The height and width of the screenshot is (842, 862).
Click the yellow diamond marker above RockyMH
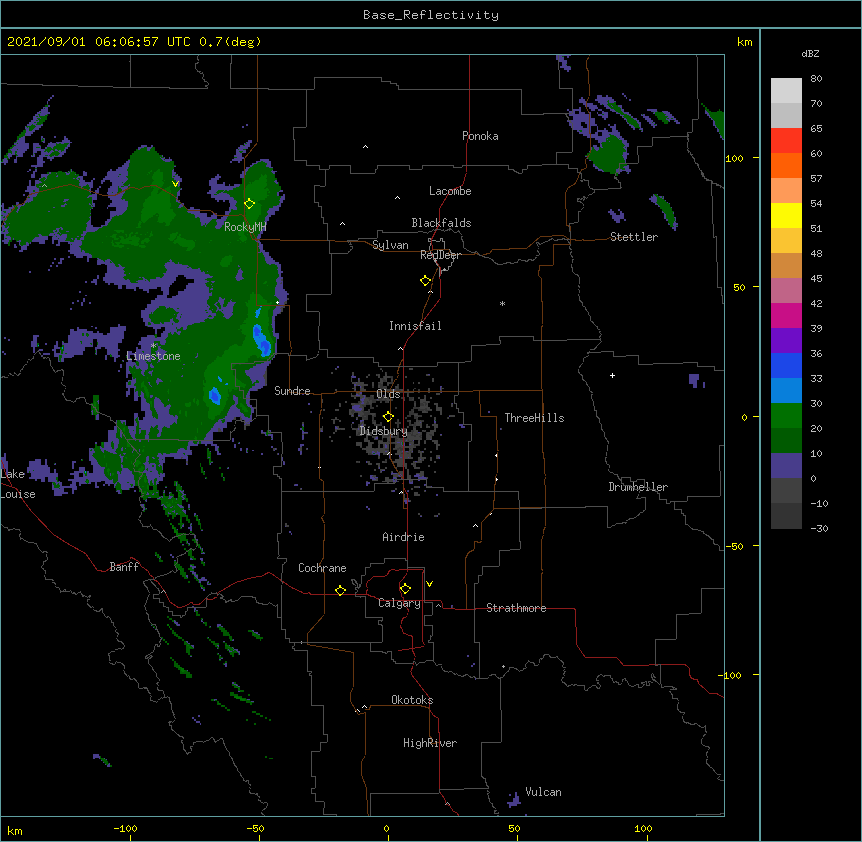tap(249, 204)
